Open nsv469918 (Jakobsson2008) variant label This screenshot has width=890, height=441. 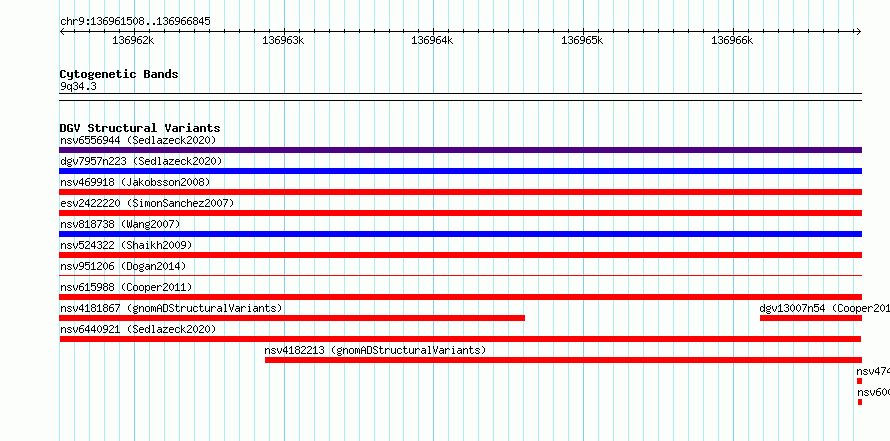[135, 182]
